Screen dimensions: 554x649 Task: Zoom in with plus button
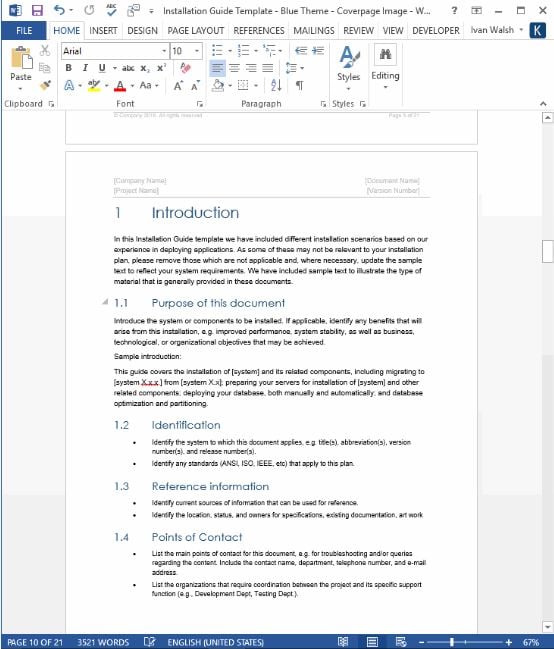click(x=509, y=642)
